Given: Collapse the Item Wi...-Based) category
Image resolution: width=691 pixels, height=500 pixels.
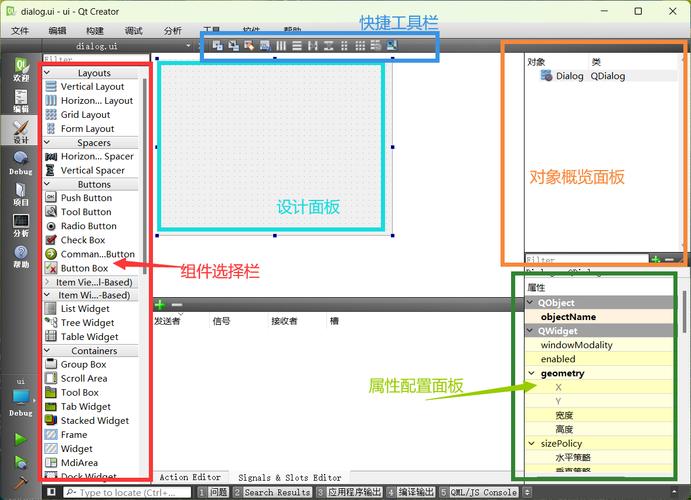Looking at the screenshot, I should [x=48, y=295].
